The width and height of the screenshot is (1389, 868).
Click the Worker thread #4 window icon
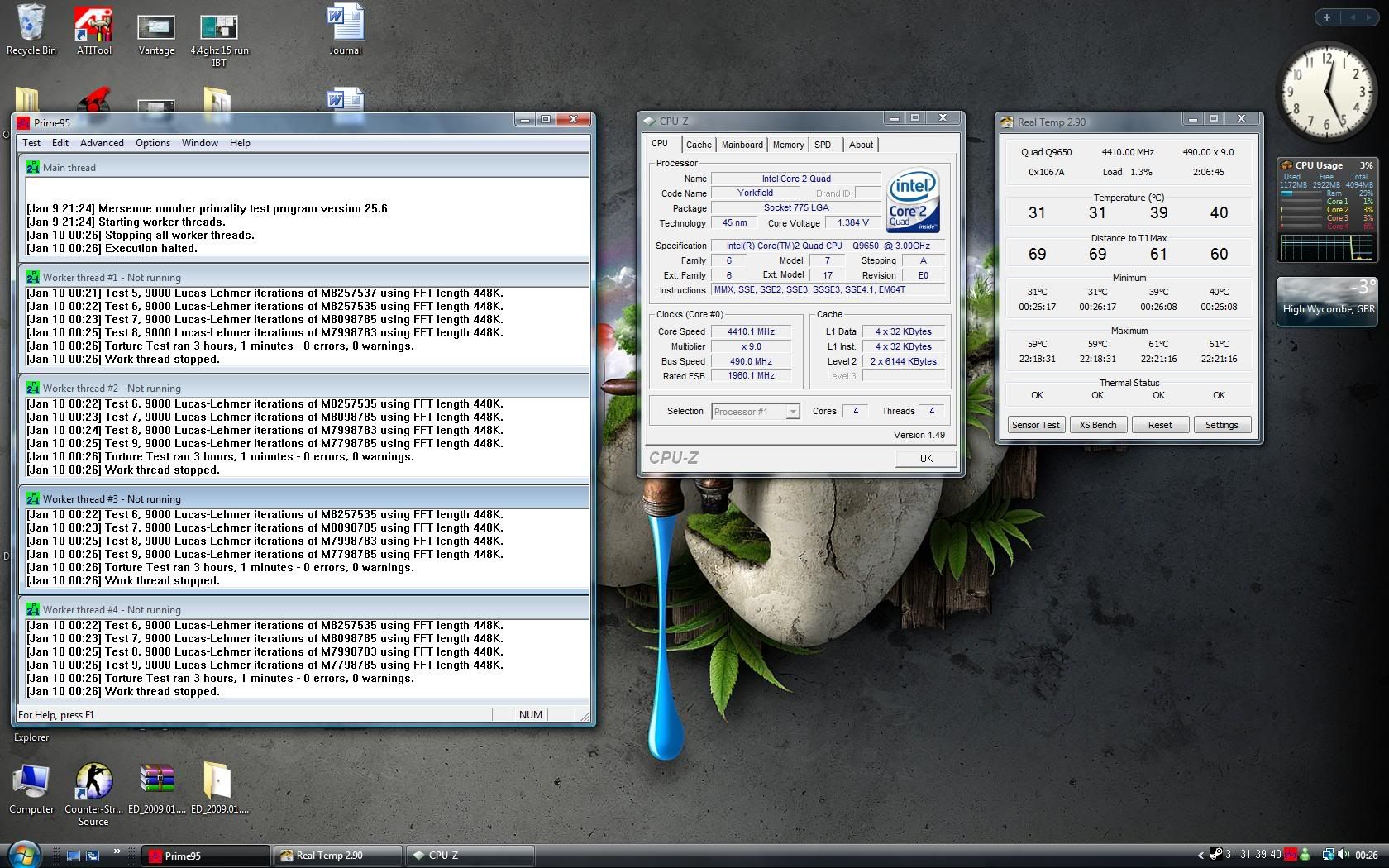coord(33,610)
